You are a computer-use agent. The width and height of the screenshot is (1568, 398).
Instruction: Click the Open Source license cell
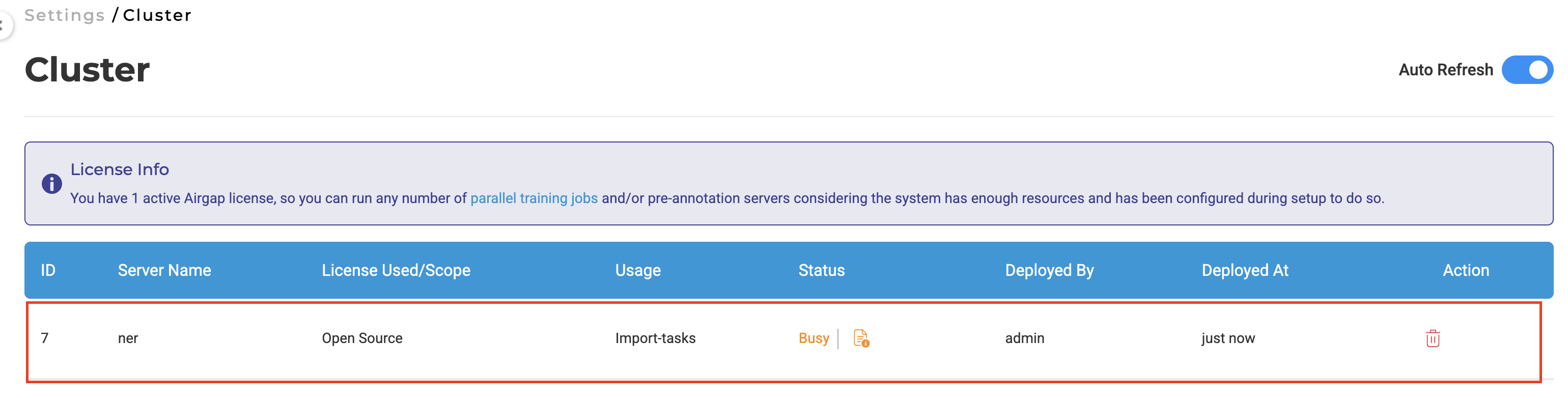coord(362,338)
